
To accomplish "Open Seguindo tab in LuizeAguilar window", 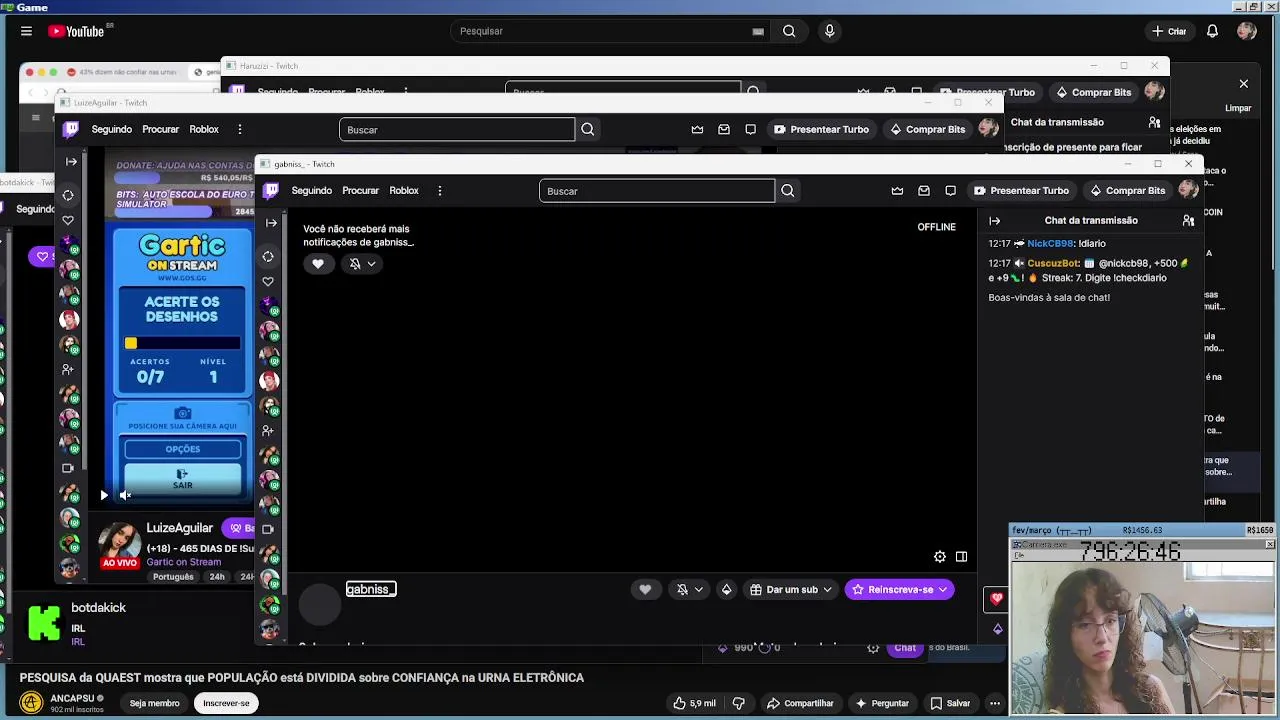I will click(111, 129).
